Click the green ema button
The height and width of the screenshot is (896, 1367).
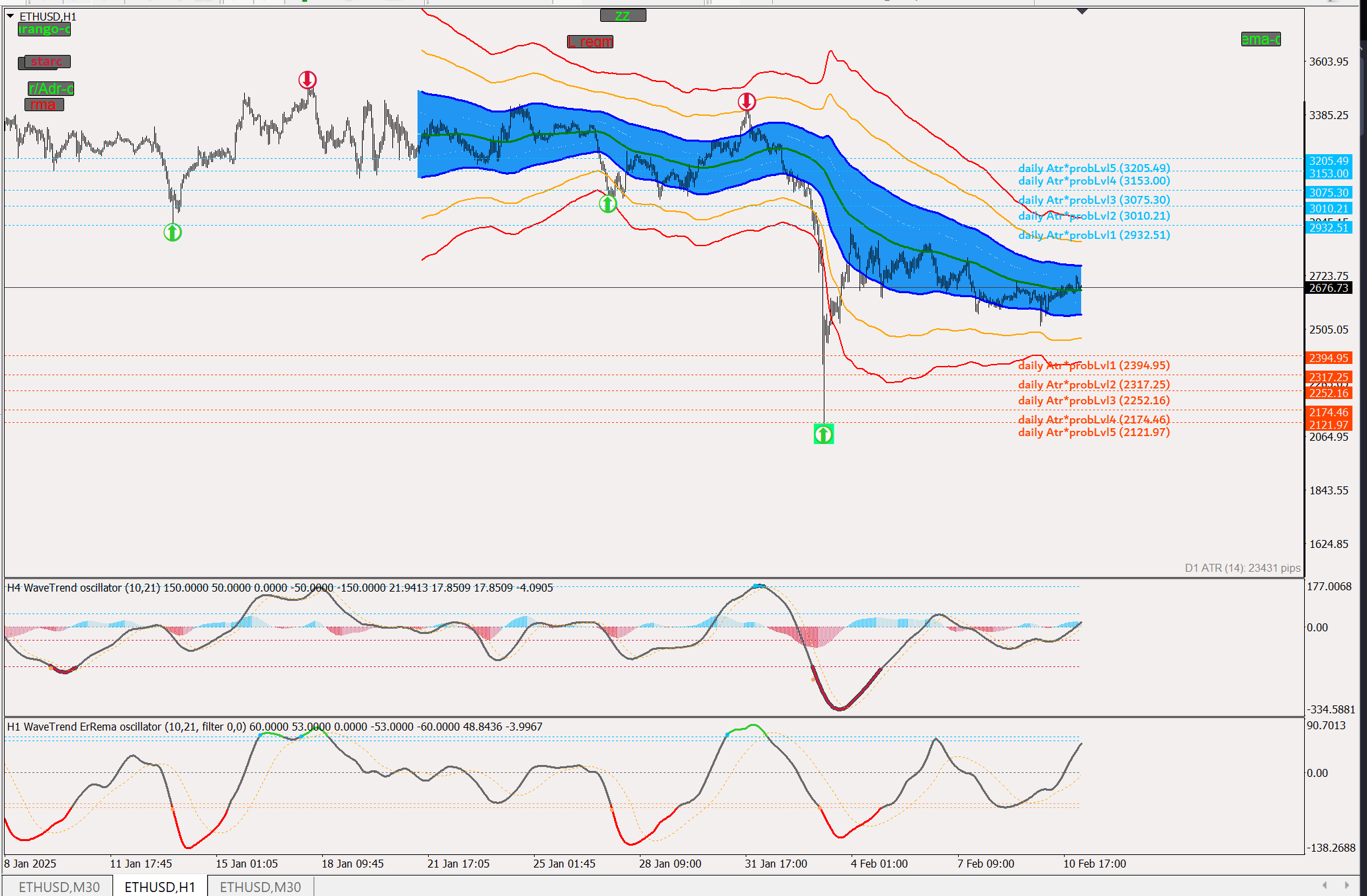tap(1260, 39)
